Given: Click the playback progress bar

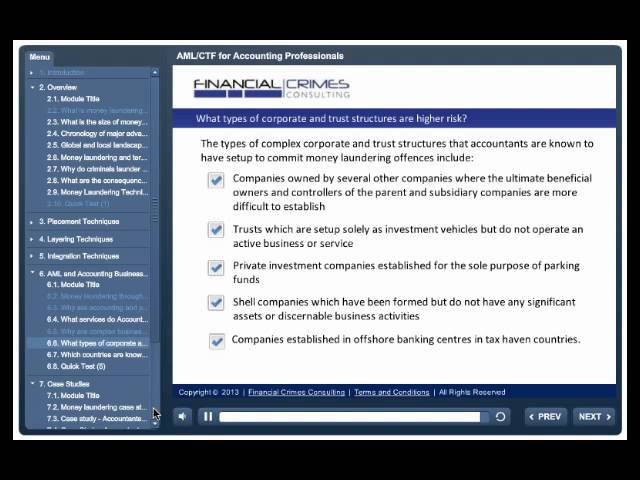Looking at the screenshot, I should click(x=350, y=416).
